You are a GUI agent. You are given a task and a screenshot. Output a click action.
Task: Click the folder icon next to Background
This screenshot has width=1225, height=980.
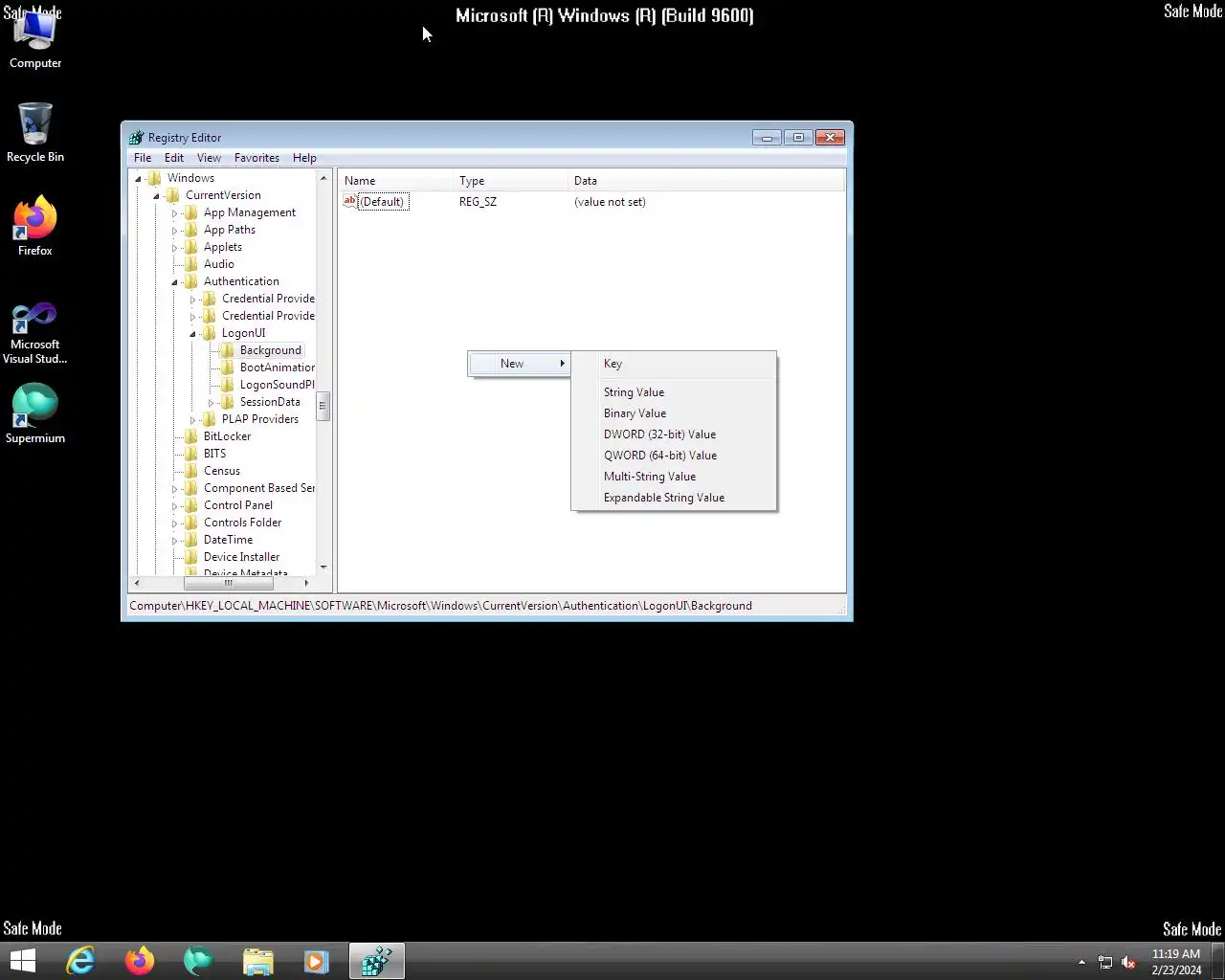[228, 350]
